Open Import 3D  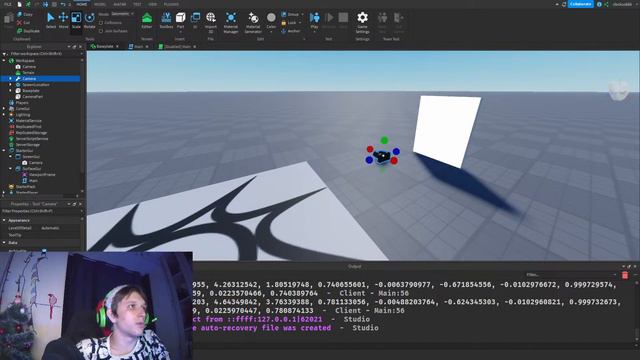211,22
